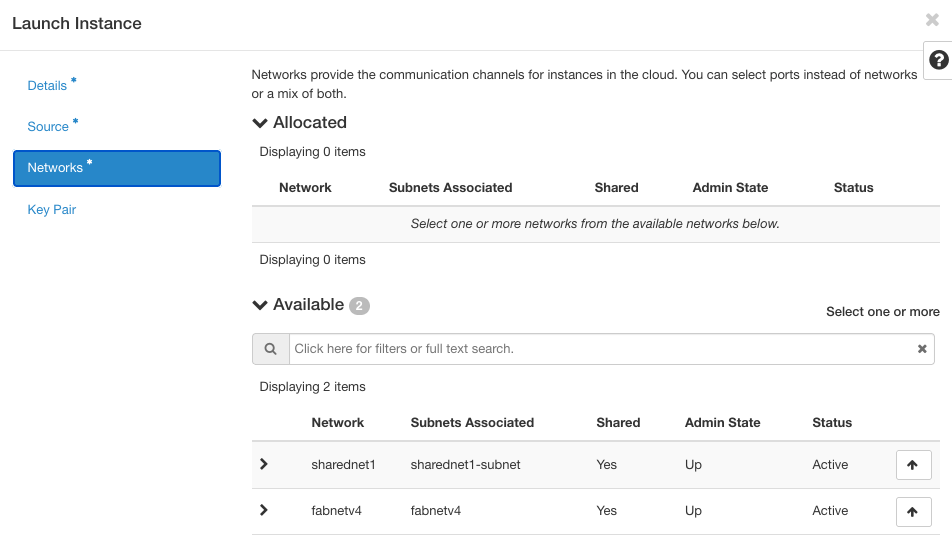This screenshot has width=952, height=537.
Task: Select the Networks step
Action: coord(117,168)
